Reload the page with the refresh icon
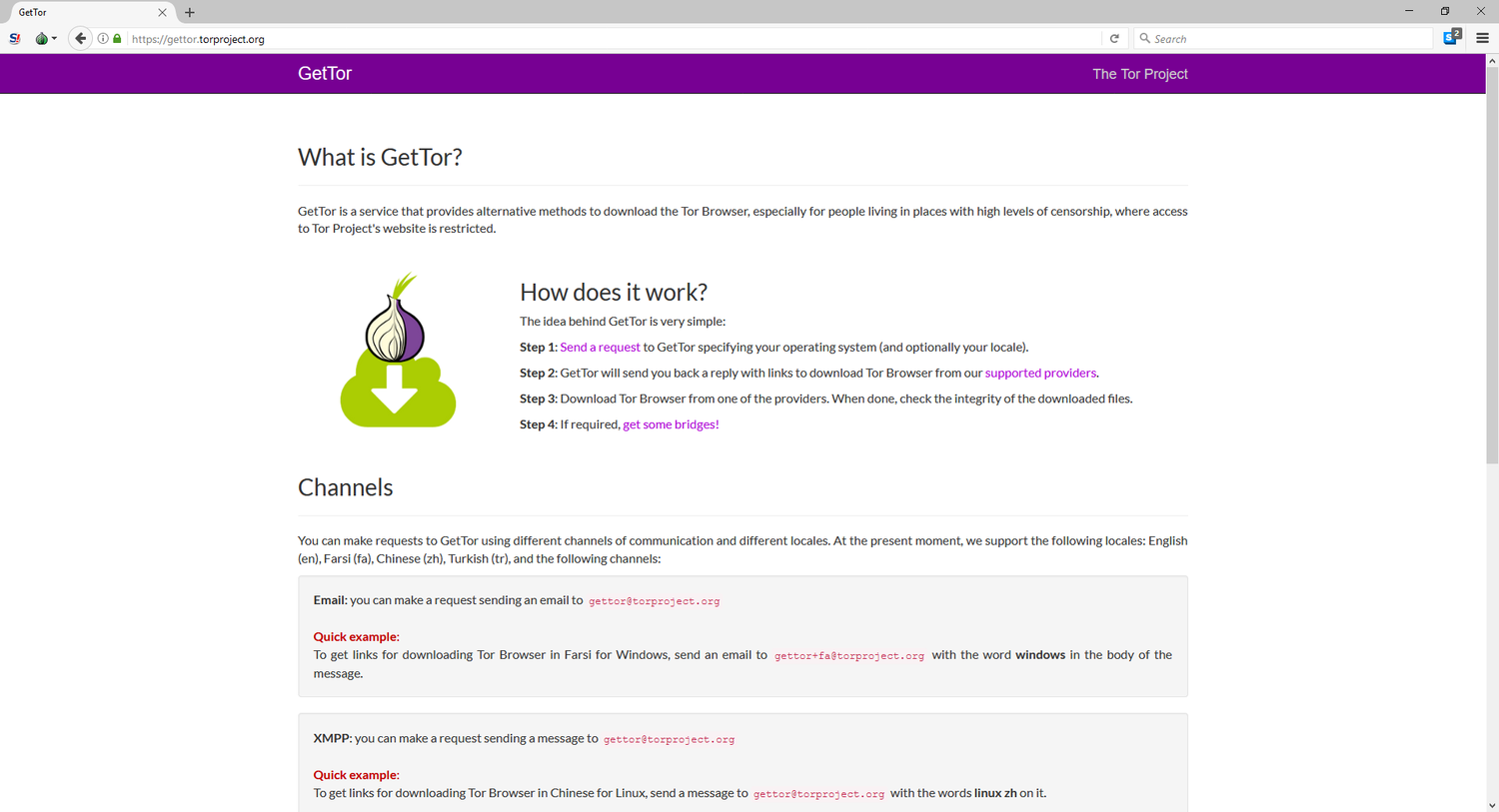Image resolution: width=1499 pixels, height=812 pixels. pos(1114,39)
